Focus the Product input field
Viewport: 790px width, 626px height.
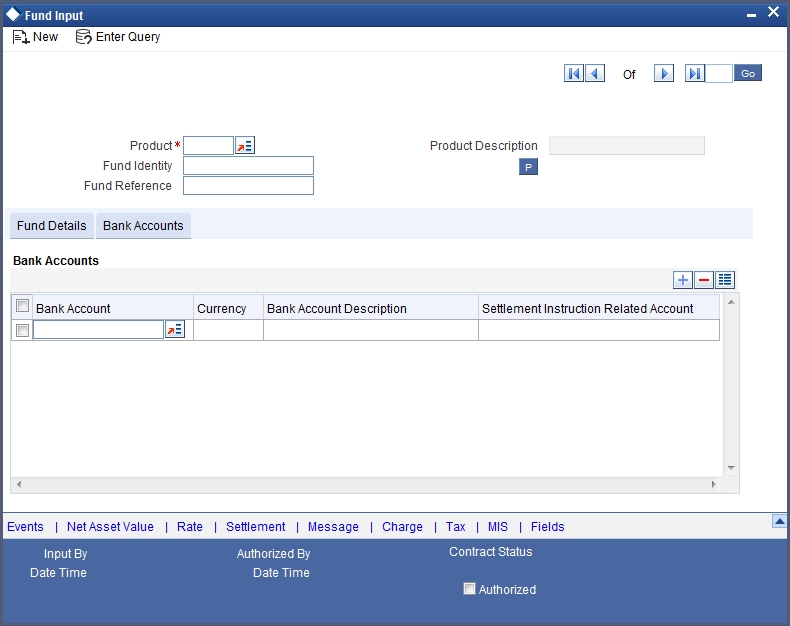click(x=209, y=146)
